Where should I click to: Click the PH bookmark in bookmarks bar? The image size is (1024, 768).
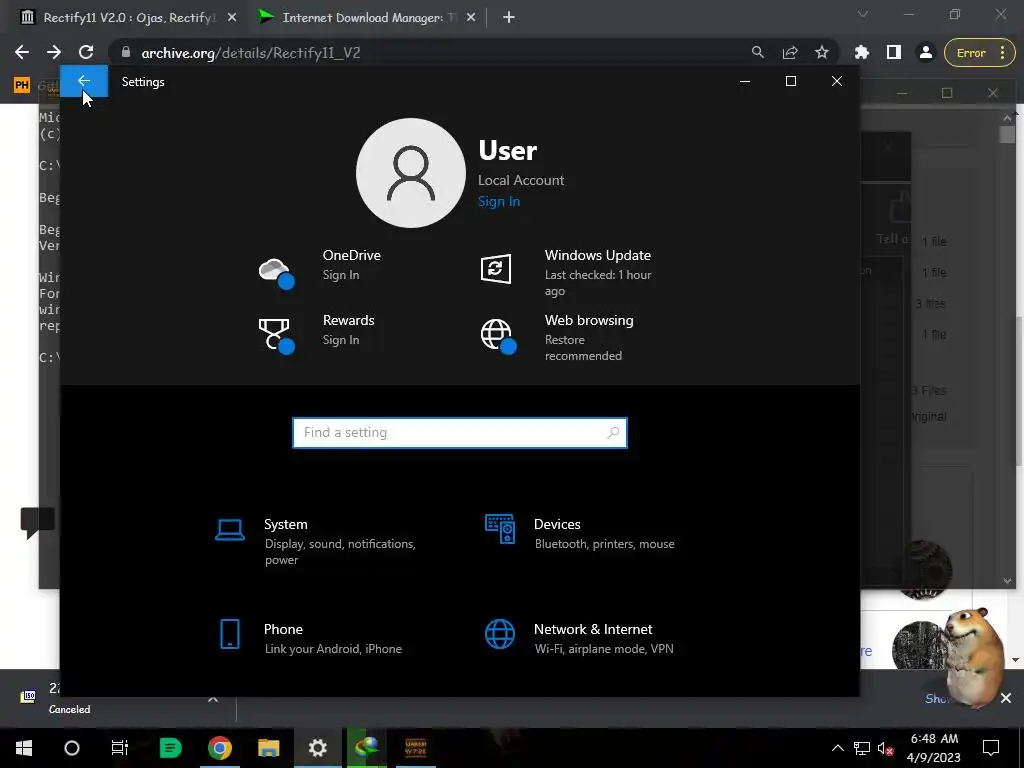tap(22, 85)
